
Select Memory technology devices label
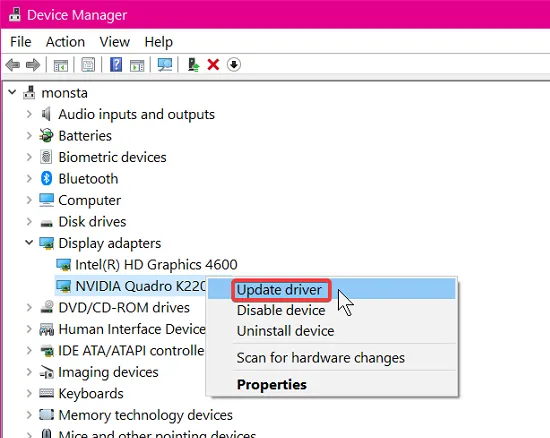click(x=146, y=415)
